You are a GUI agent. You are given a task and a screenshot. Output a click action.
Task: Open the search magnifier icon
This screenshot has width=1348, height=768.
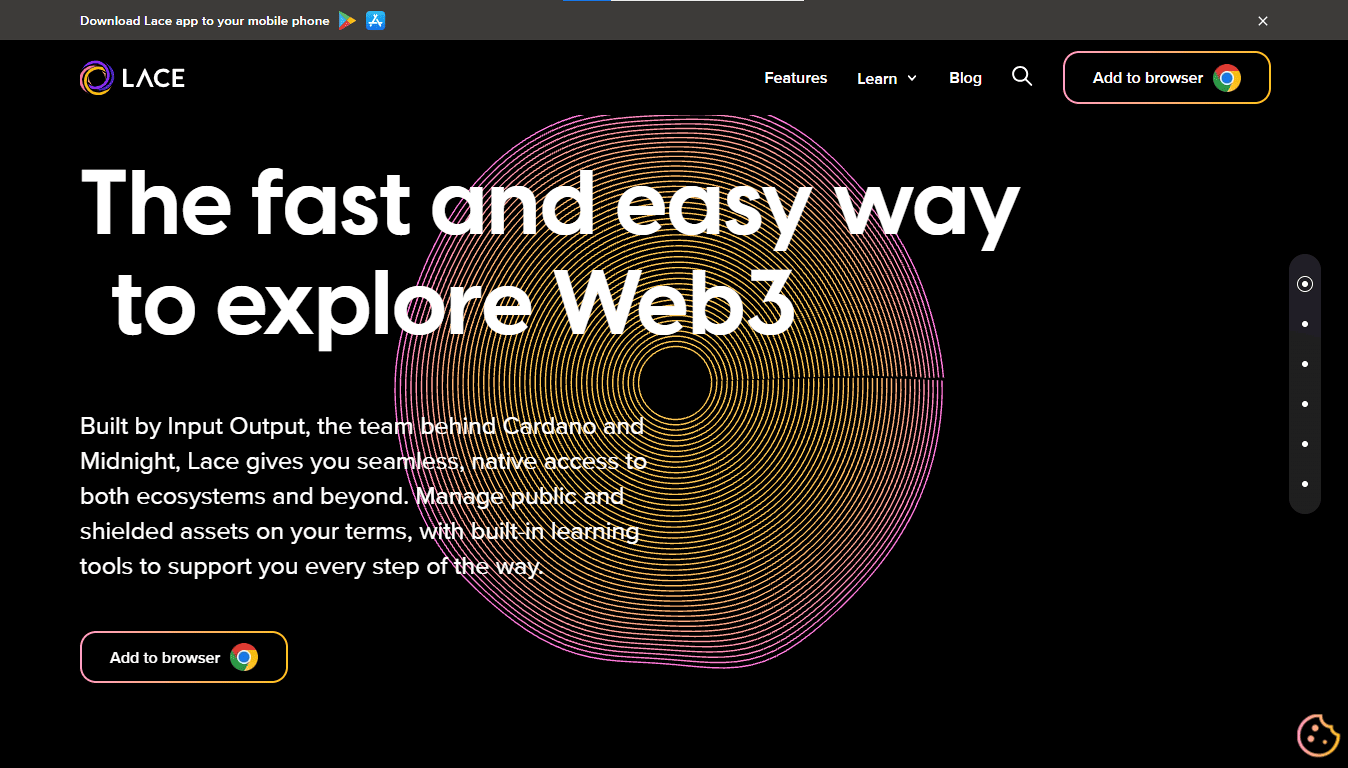coord(1022,76)
